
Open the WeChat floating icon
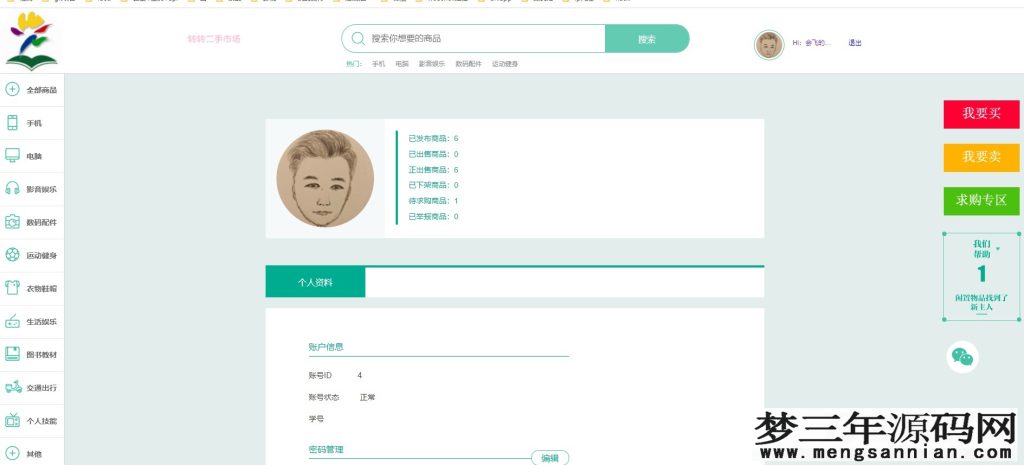coord(963,357)
